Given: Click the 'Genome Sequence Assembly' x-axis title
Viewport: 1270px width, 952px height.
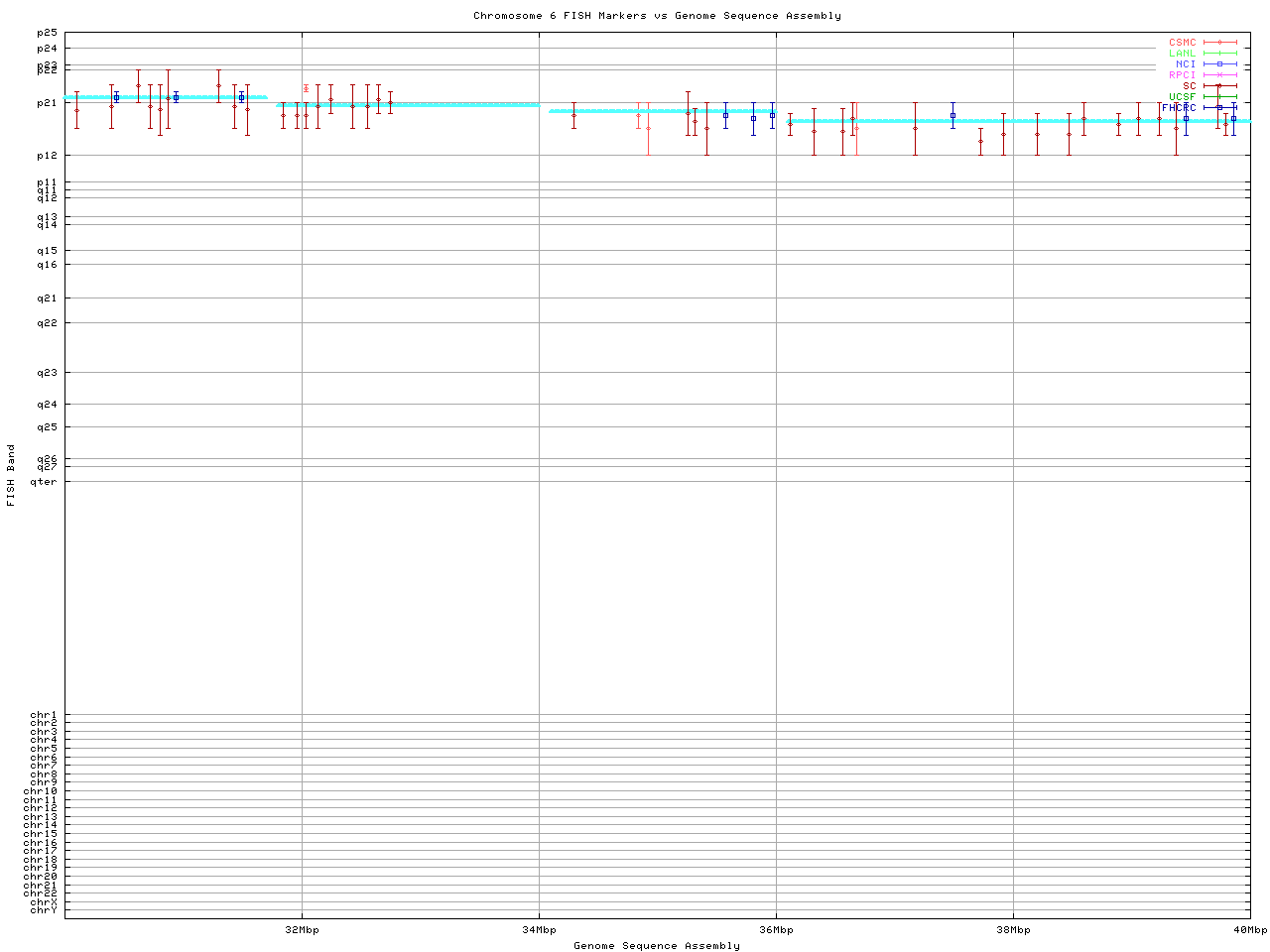Looking at the screenshot, I should pos(657,946).
